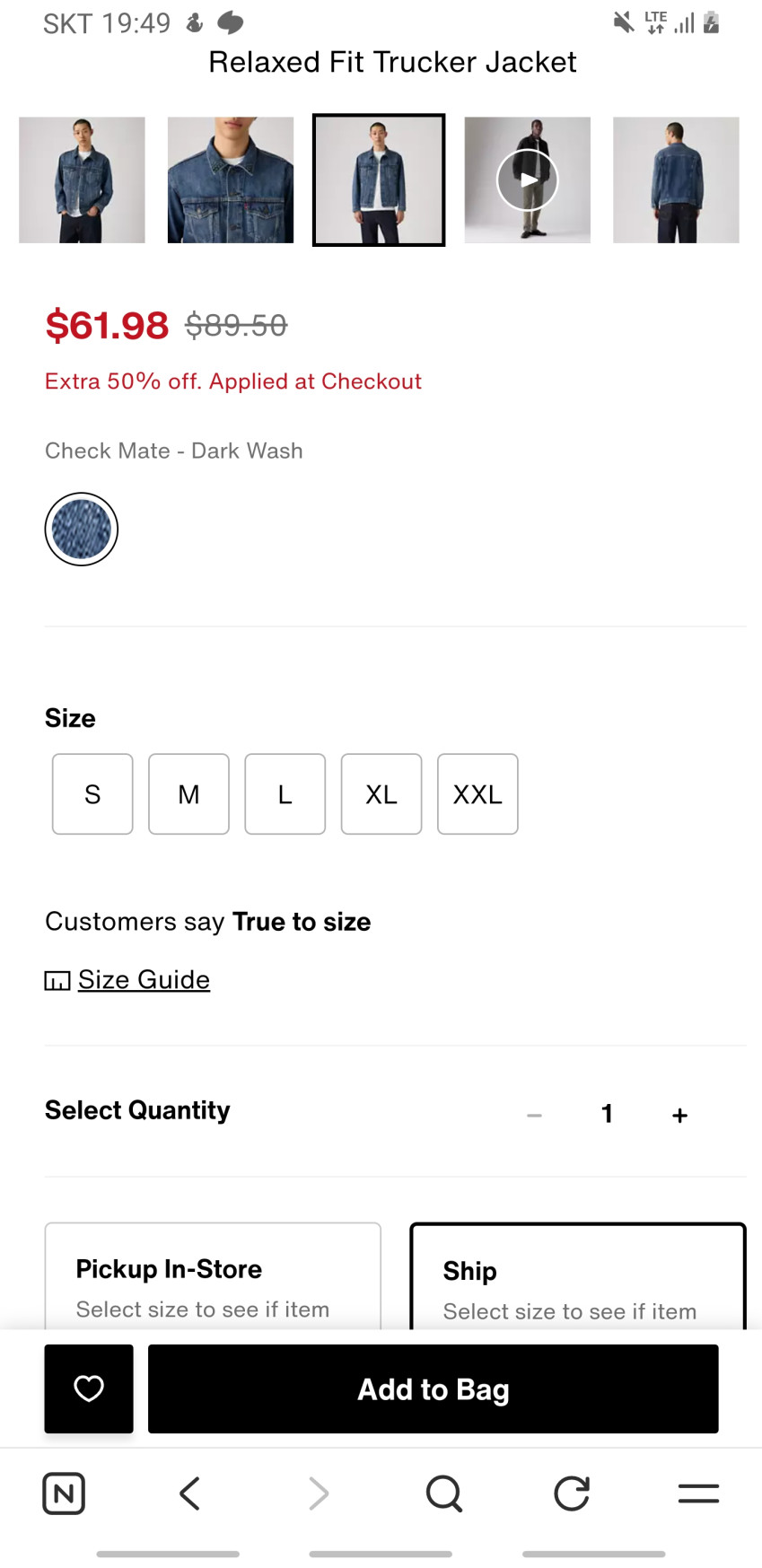Go back using browser back arrow
The height and width of the screenshot is (1568, 762).
pyautogui.click(x=189, y=1494)
